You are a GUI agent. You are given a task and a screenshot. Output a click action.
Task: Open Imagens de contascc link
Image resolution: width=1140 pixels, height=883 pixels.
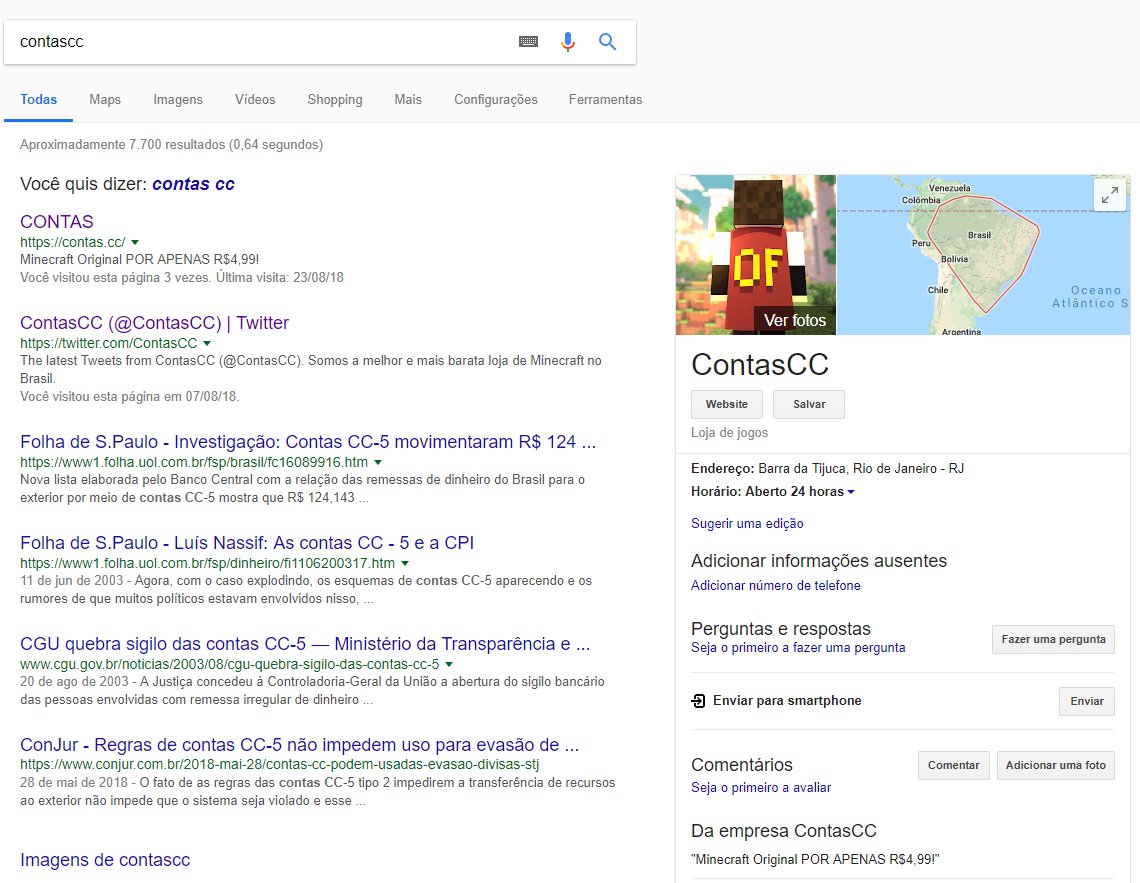pos(105,860)
